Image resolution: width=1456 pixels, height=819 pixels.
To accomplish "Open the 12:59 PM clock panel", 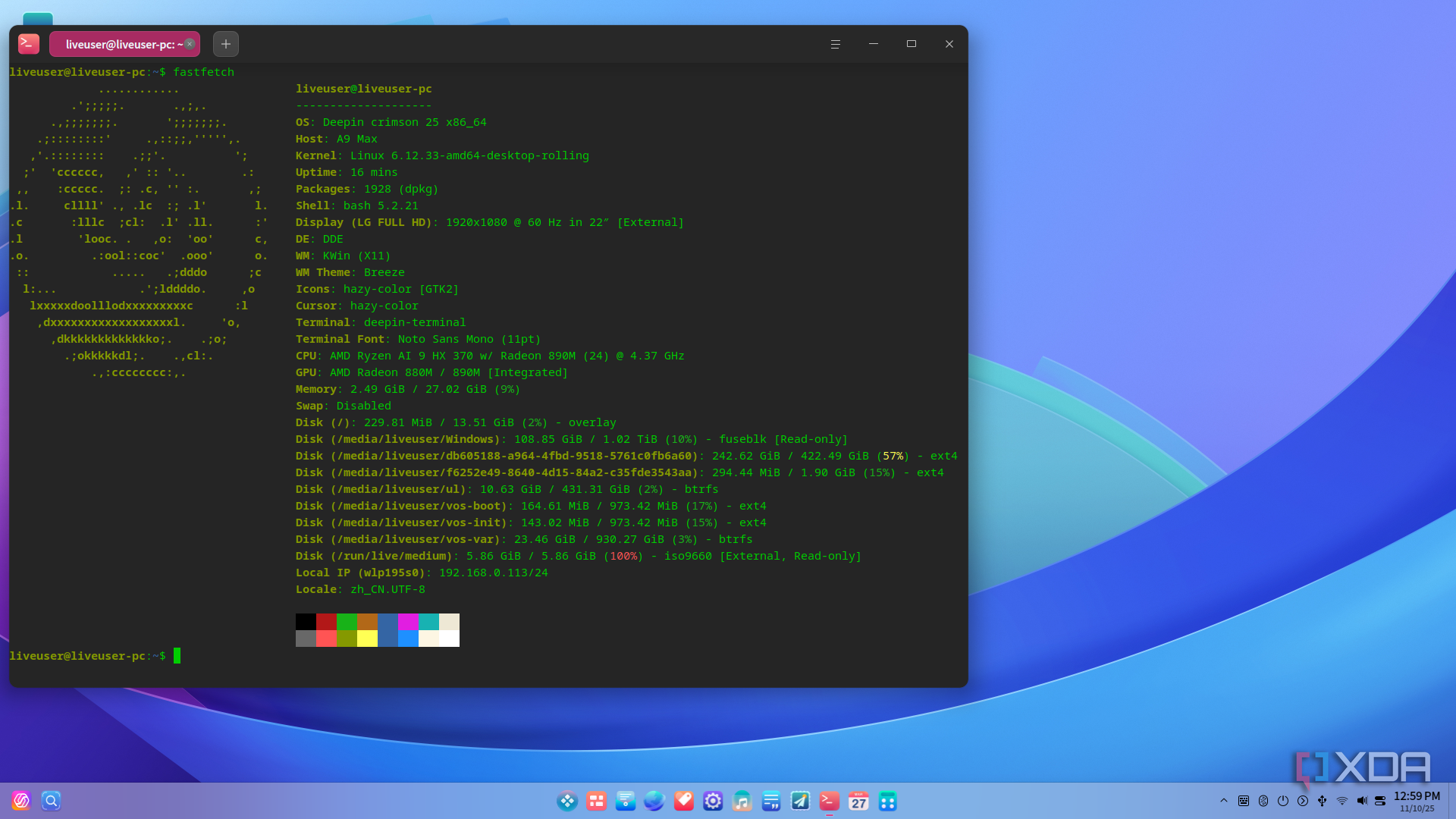I will coord(1417,801).
